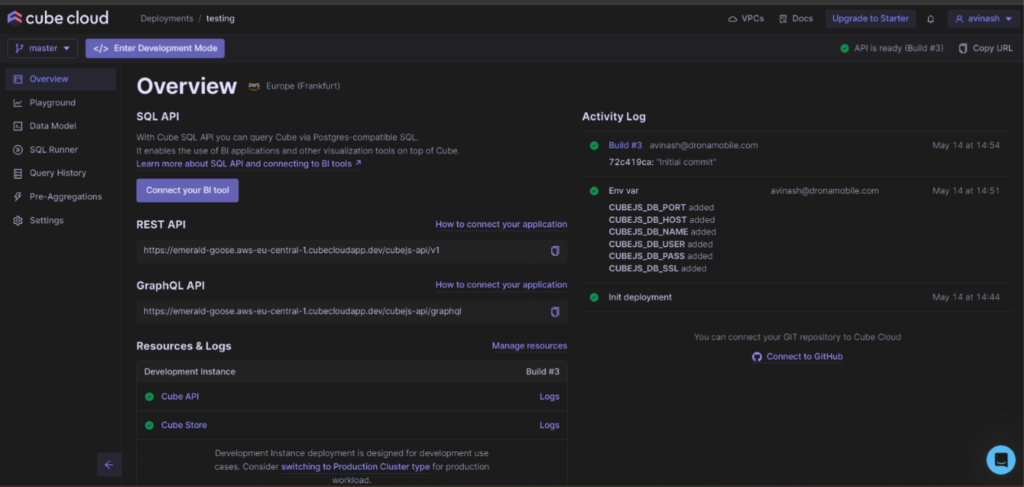The image size is (1024, 487).
Task: Open the Docs page
Action: 796,19
